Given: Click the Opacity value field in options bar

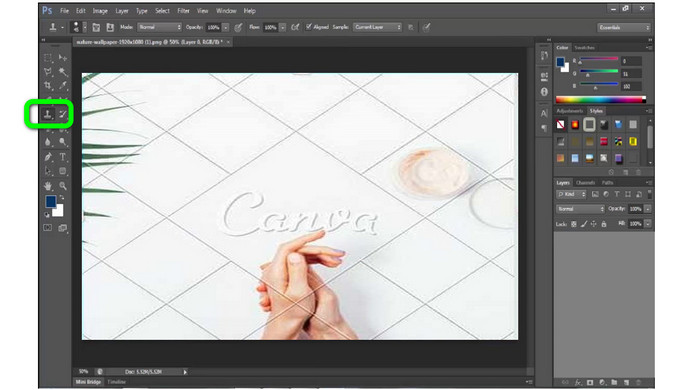Looking at the screenshot, I should pos(214,27).
